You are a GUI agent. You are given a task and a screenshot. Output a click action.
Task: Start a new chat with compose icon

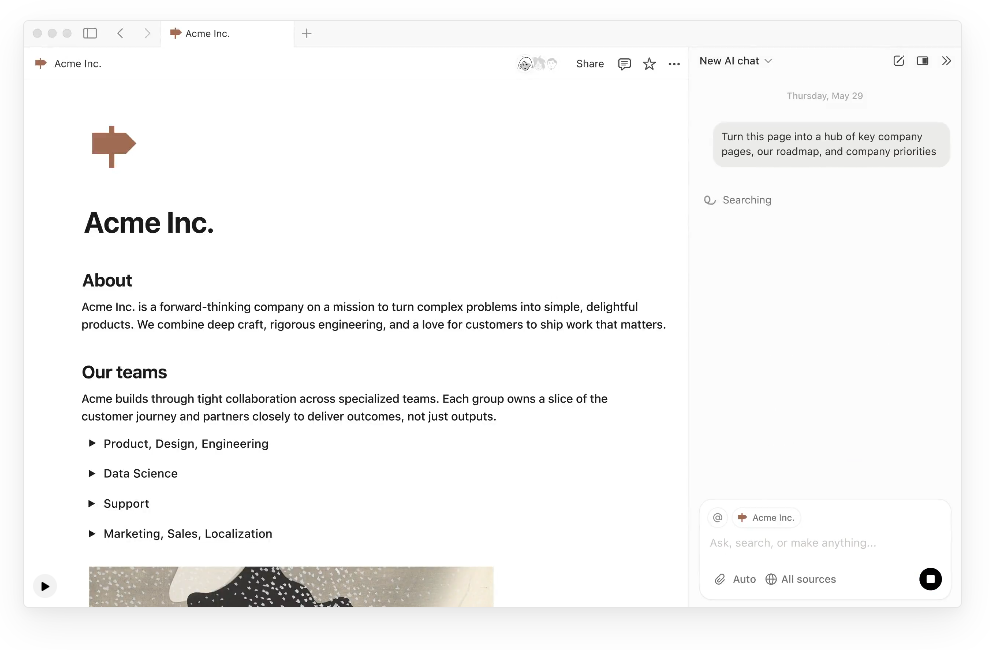(x=898, y=61)
